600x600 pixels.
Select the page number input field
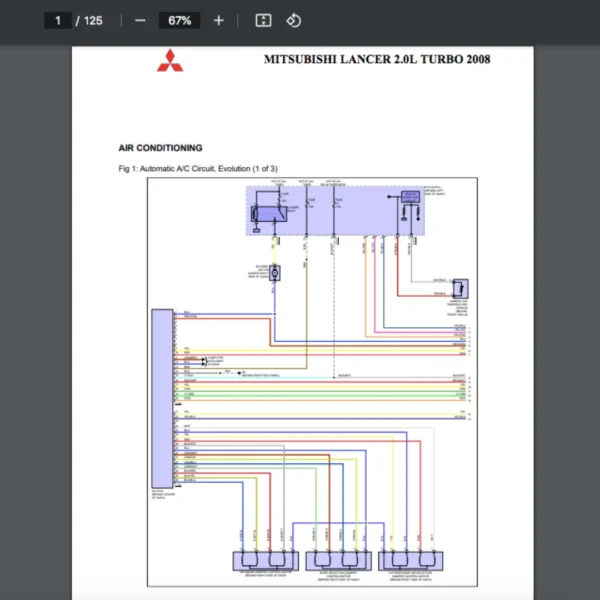point(58,20)
